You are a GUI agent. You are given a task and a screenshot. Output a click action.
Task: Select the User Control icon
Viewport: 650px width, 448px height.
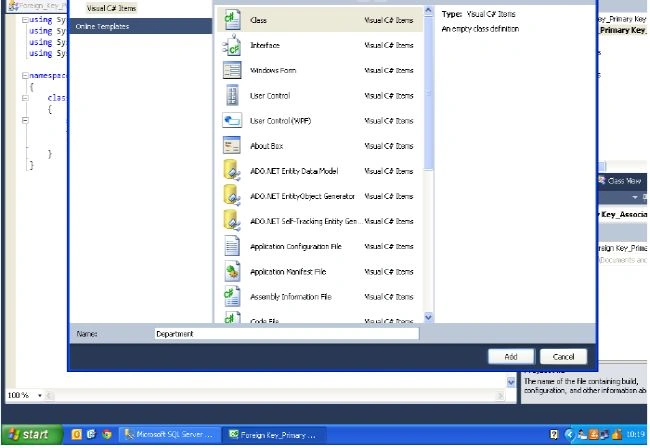point(232,95)
